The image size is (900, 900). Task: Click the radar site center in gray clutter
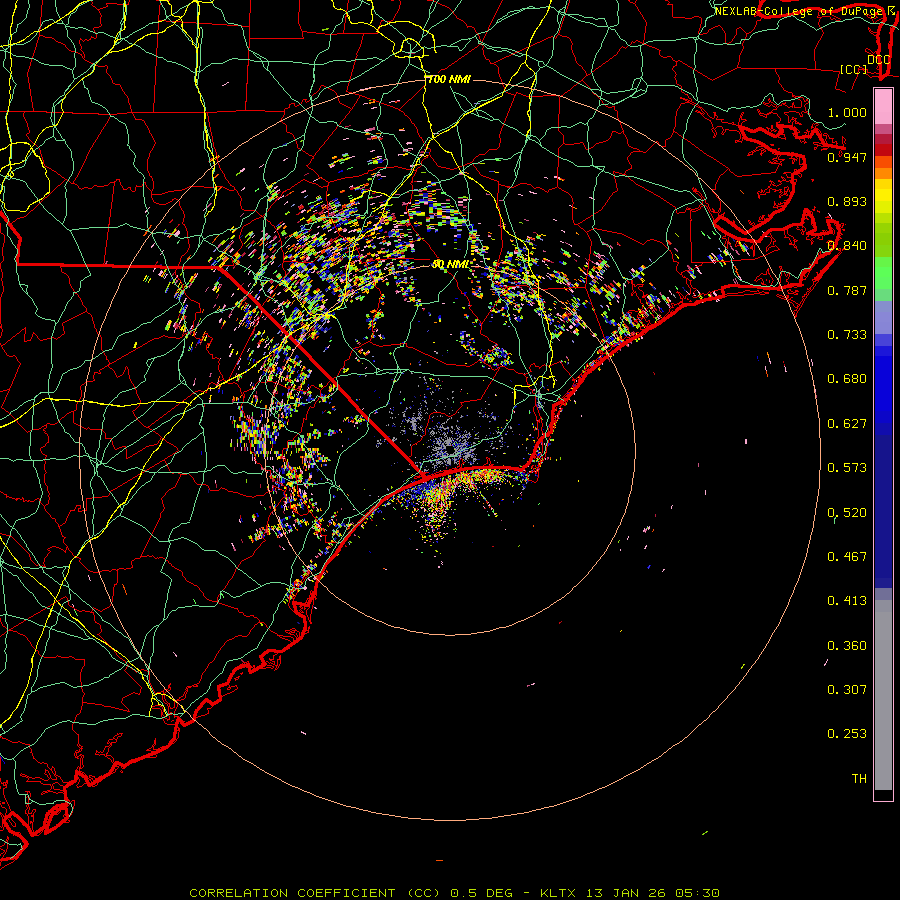coord(449,449)
